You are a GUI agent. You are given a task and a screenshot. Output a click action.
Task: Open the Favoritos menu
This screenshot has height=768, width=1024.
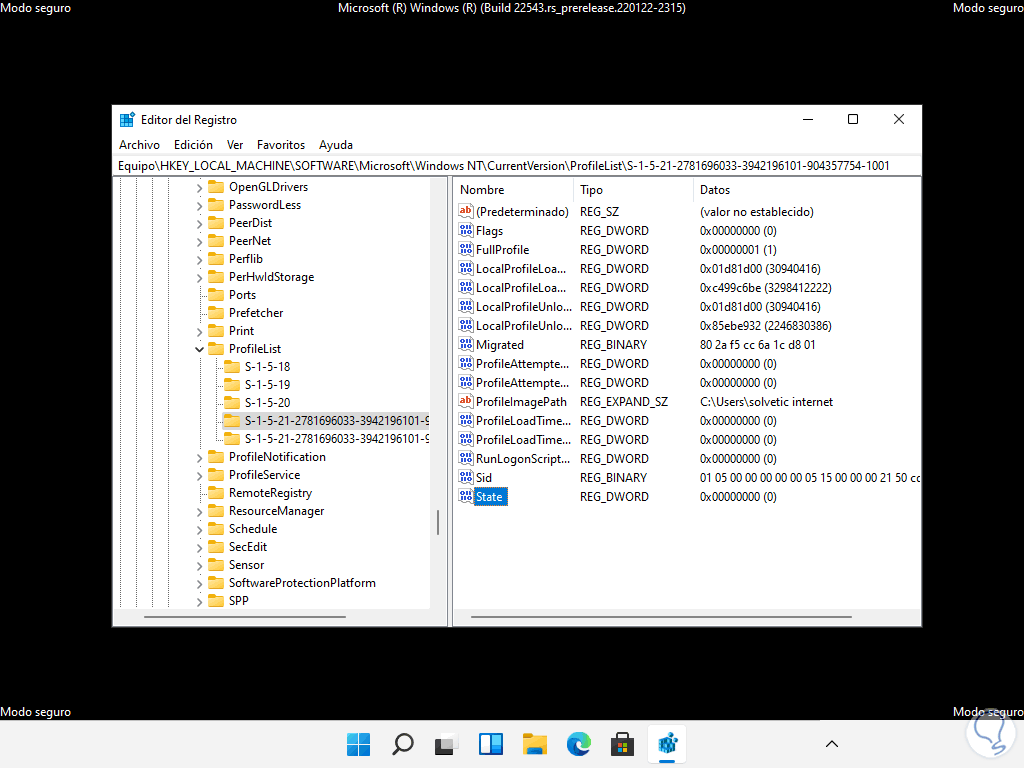(281, 145)
